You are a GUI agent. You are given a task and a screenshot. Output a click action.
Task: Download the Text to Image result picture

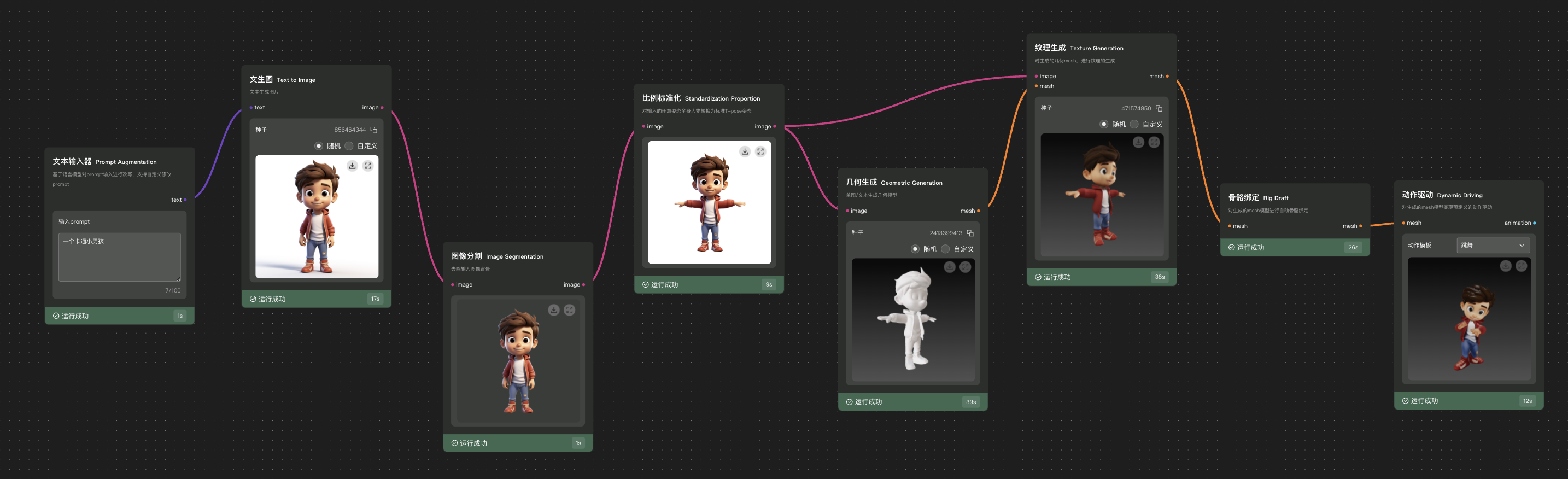[x=353, y=166]
